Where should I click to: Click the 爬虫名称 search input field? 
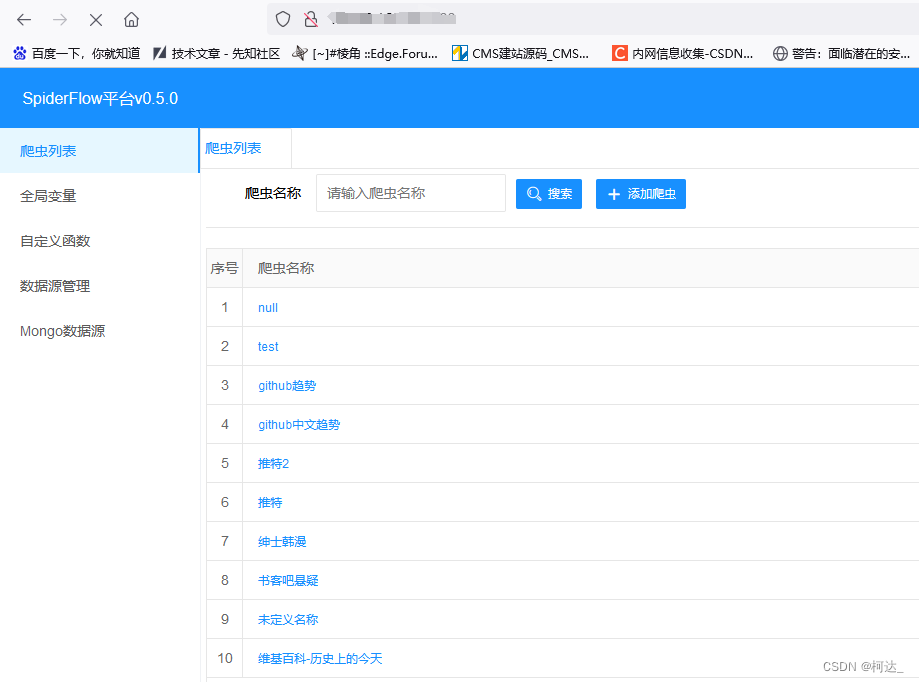(x=410, y=193)
